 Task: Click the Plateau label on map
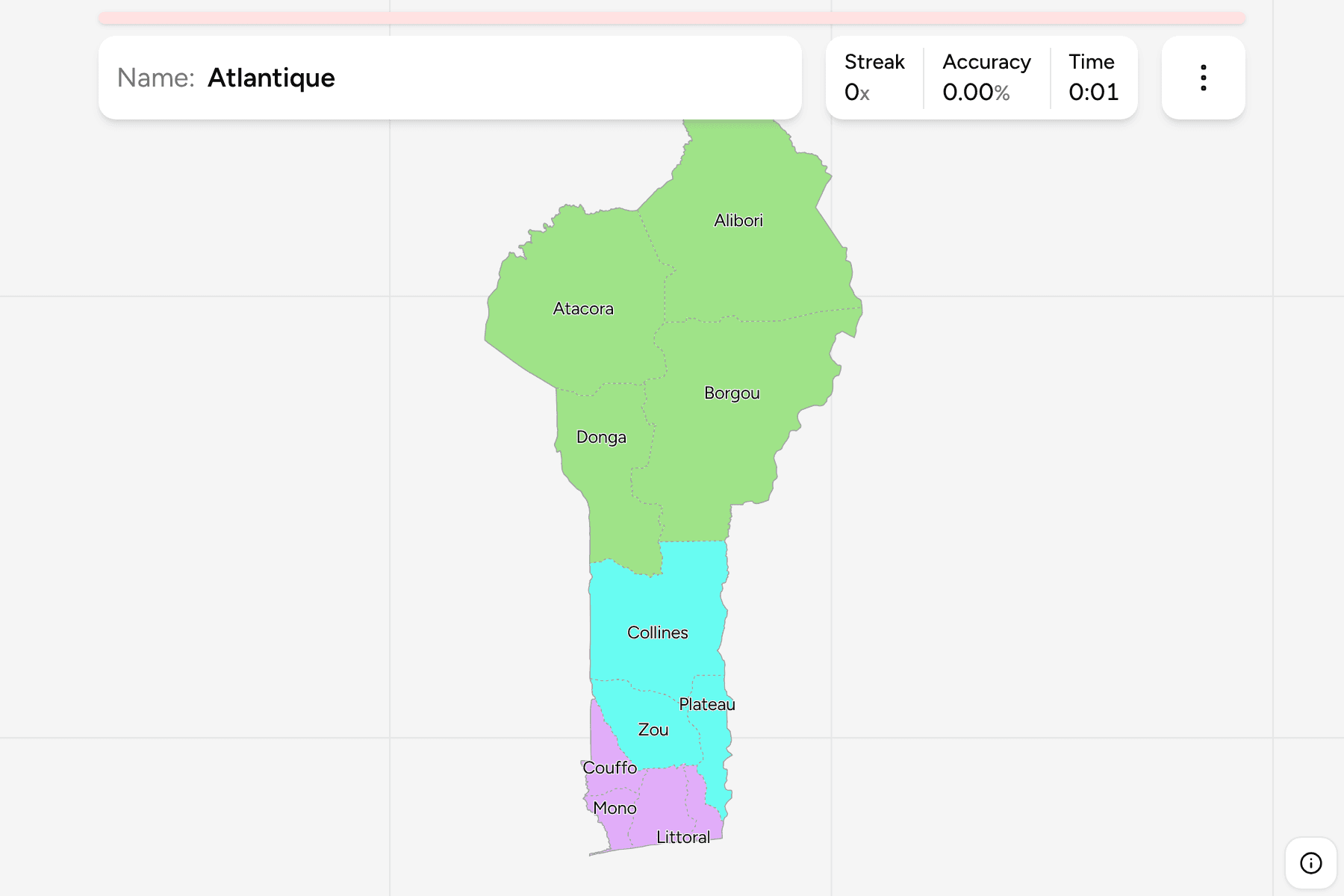(707, 704)
